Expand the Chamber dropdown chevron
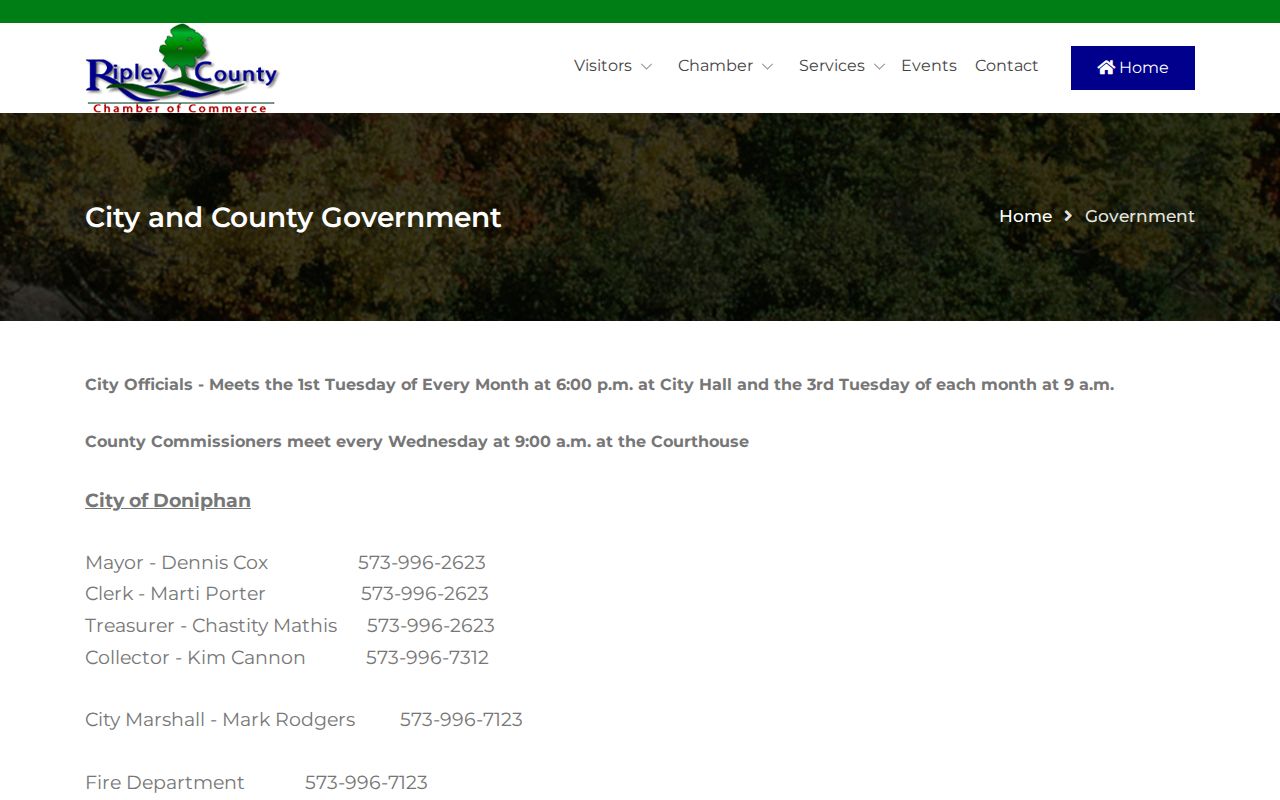Screen dimensions: 1280x800 click(767, 67)
